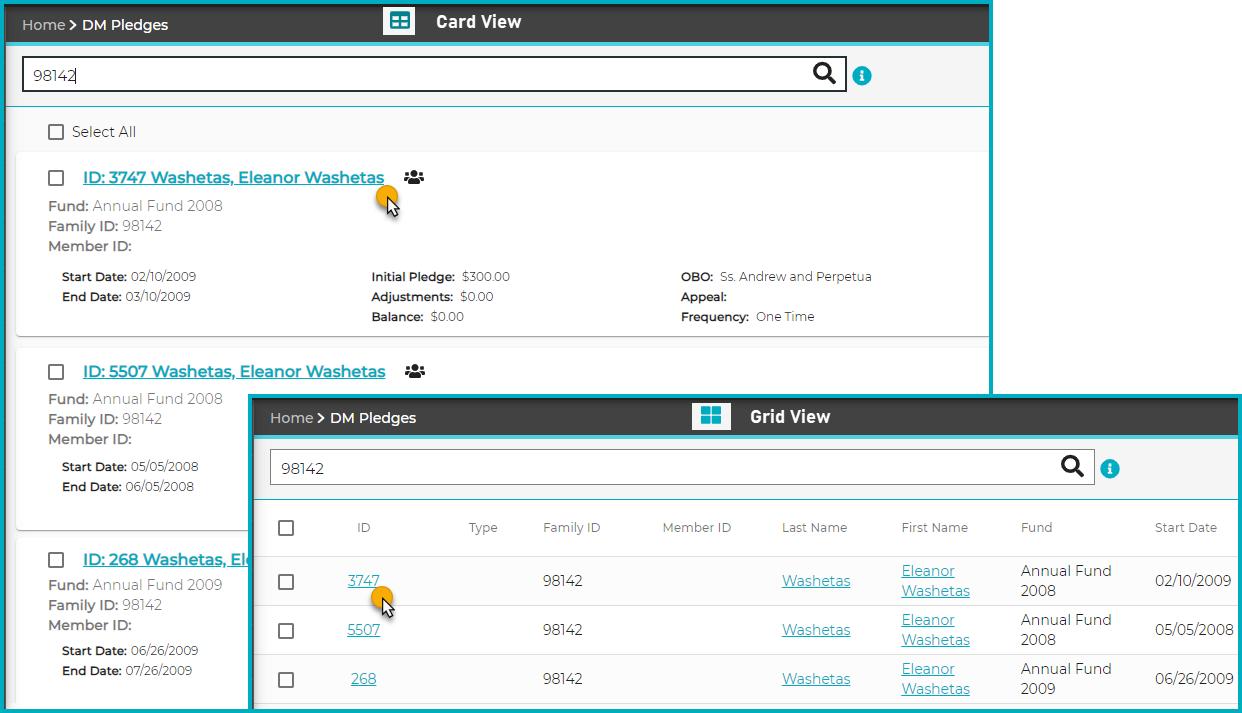
Task: Open grid ID link 268
Action: pyautogui.click(x=363, y=679)
